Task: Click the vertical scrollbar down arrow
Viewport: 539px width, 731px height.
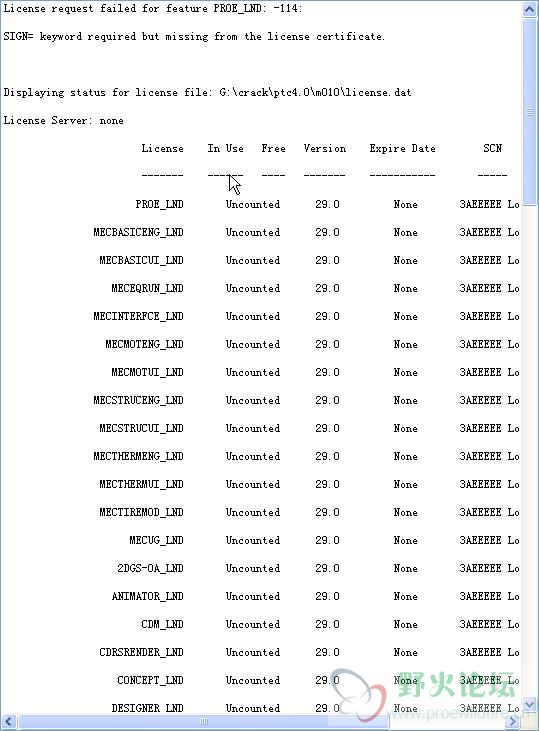Action: pos(530,704)
